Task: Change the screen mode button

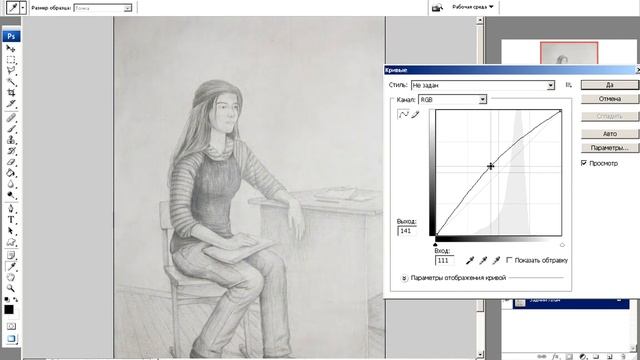Action: pos(11,339)
